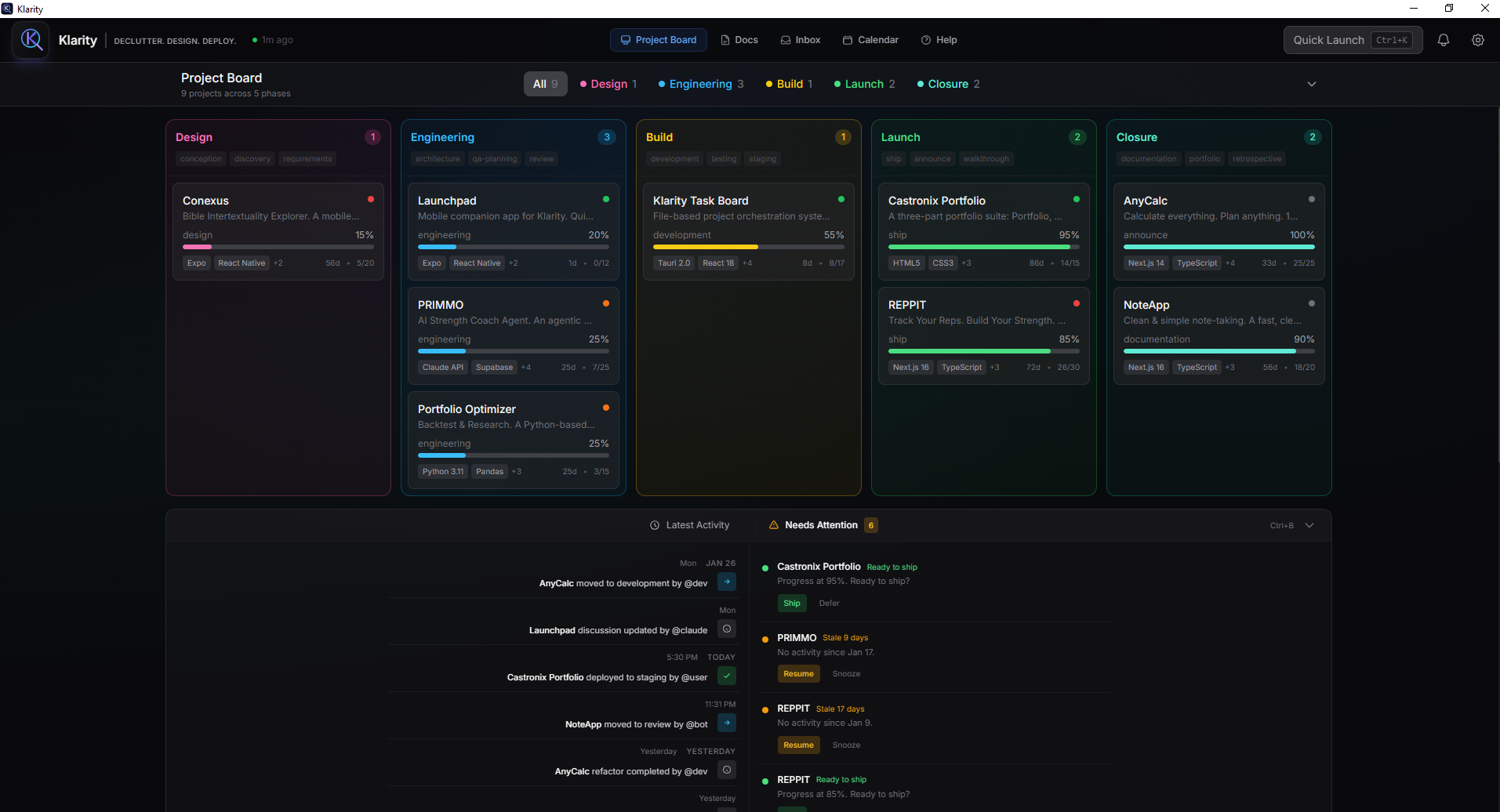The width and height of the screenshot is (1500, 812).
Task: Click the clock icon next to Latest Activity
Action: (x=655, y=525)
